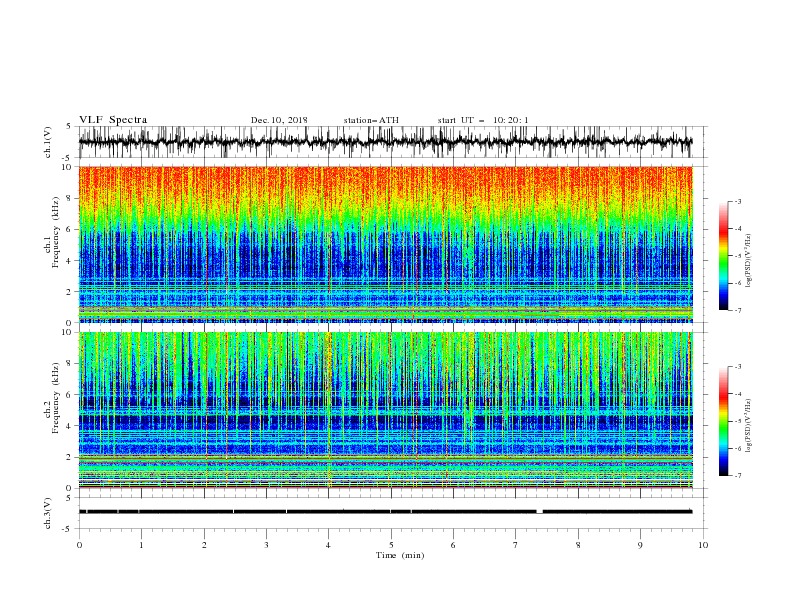Click the time-axis tick label "10"

click(703, 545)
